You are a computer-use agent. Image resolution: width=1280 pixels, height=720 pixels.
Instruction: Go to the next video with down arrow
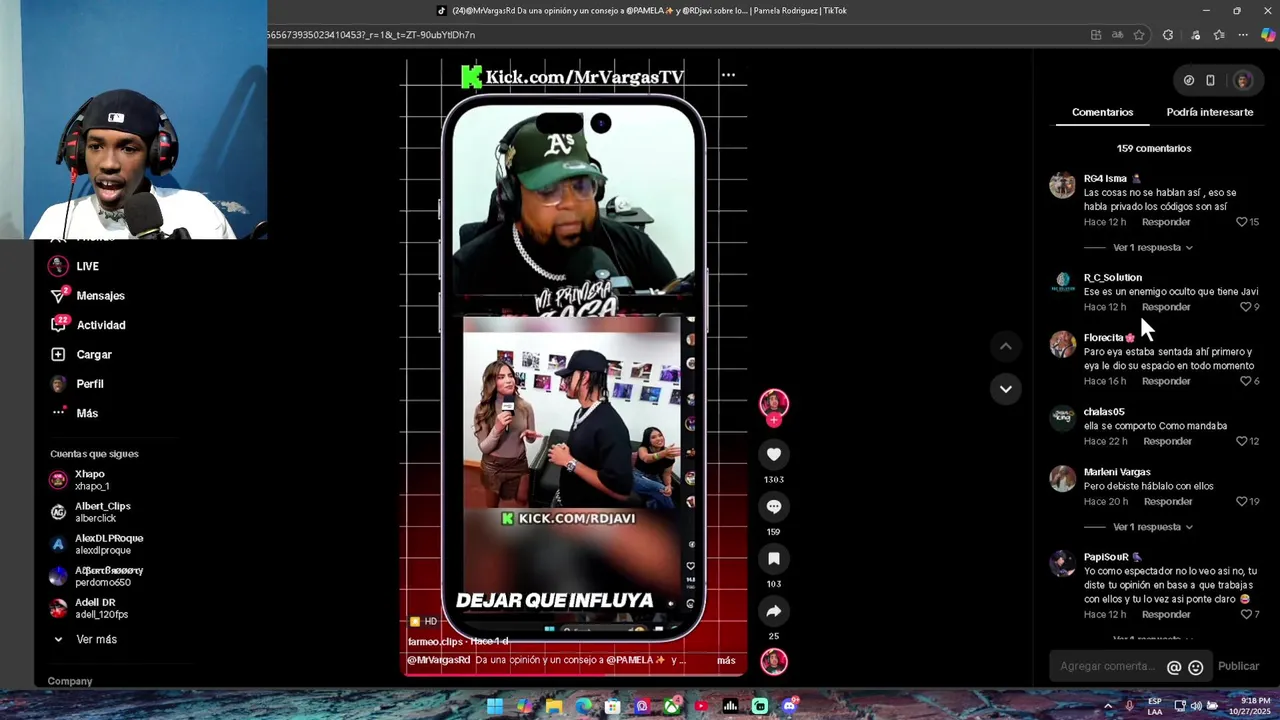(1006, 388)
